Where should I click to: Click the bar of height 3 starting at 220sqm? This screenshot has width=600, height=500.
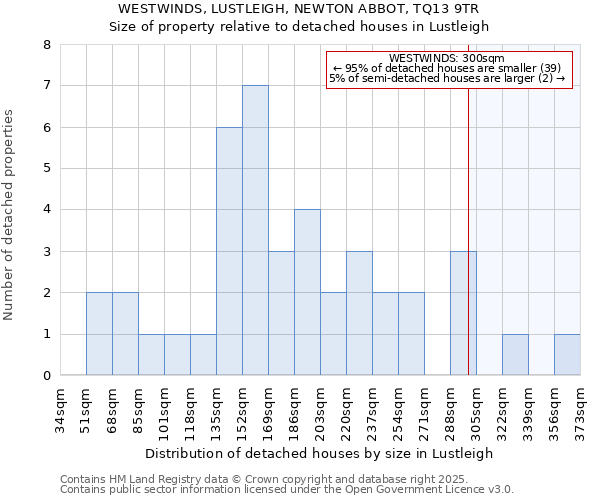click(x=359, y=313)
